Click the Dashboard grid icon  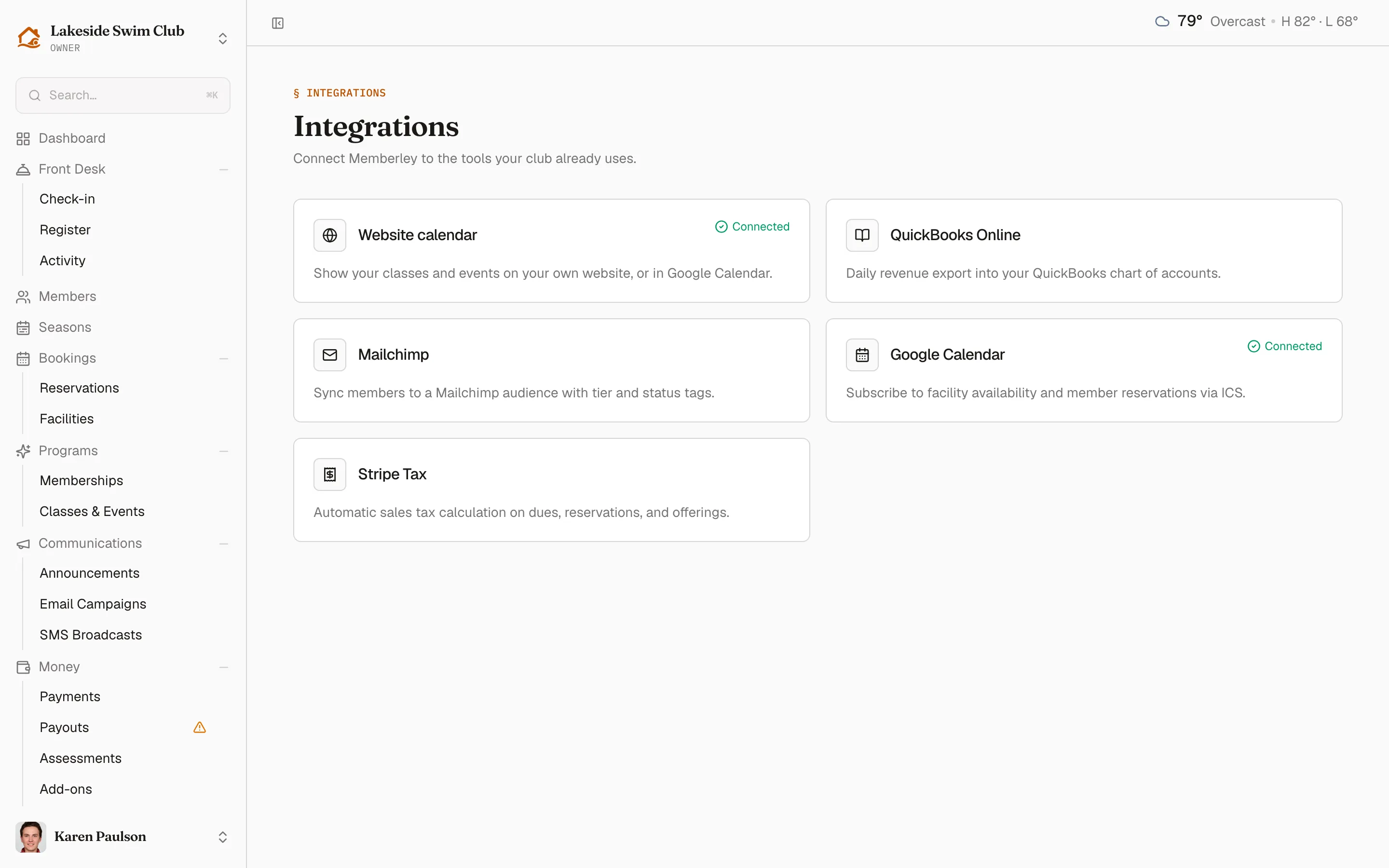pyautogui.click(x=23, y=139)
